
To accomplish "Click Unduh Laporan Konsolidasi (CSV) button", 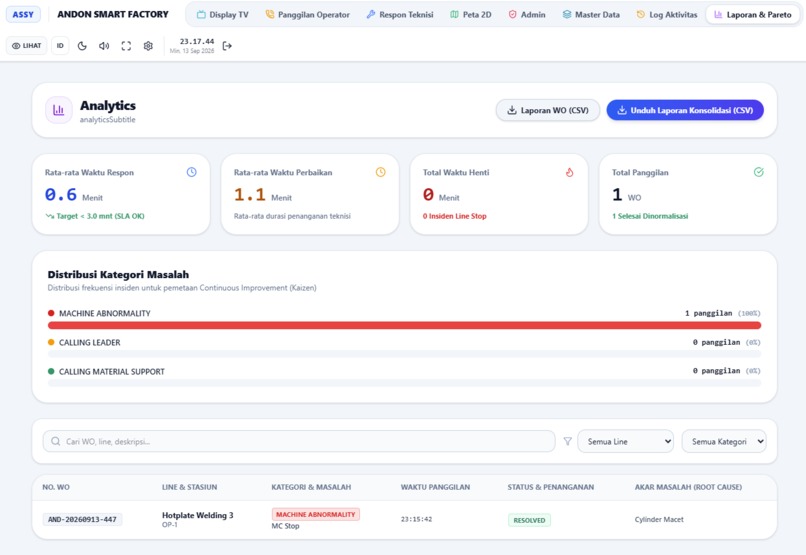I will point(685,110).
